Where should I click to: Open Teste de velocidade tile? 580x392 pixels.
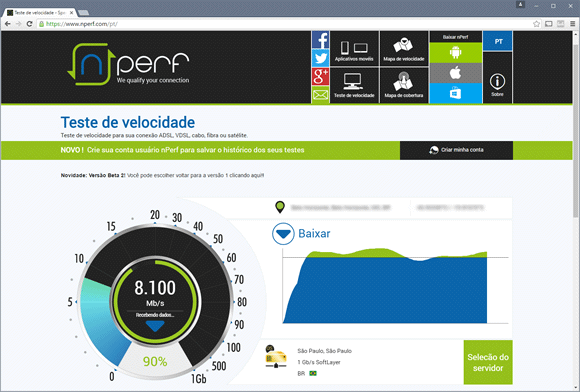tap(354, 85)
